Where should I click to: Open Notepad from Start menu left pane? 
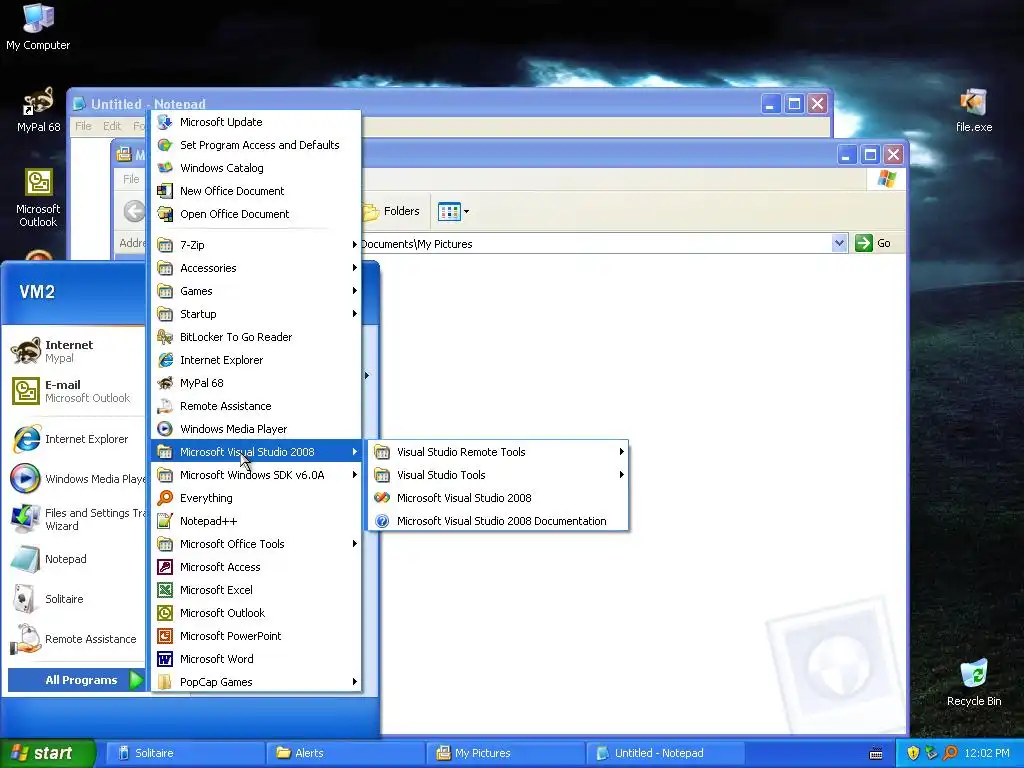(75, 559)
